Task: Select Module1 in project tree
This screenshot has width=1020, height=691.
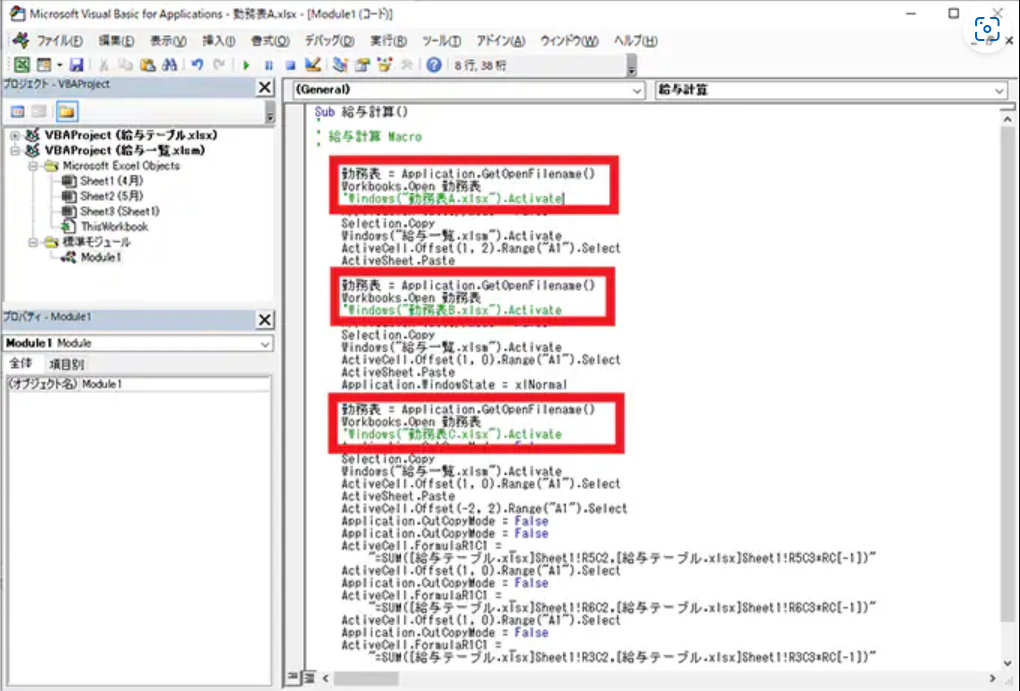Action: click(x=100, y=257)
